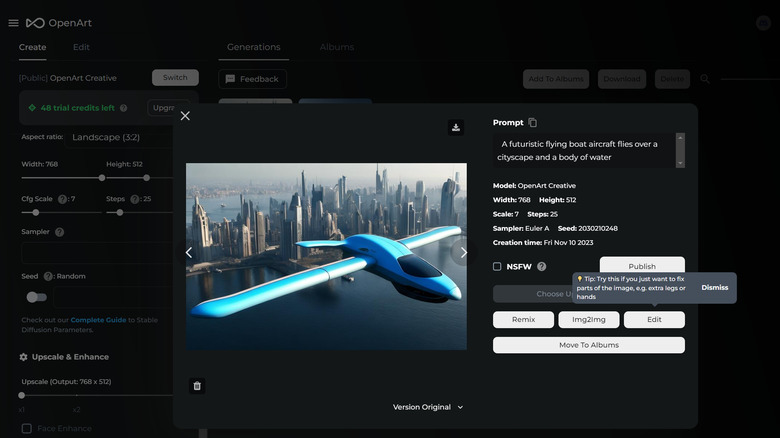Switch to the Albums tab

click(x=336, y=47)
